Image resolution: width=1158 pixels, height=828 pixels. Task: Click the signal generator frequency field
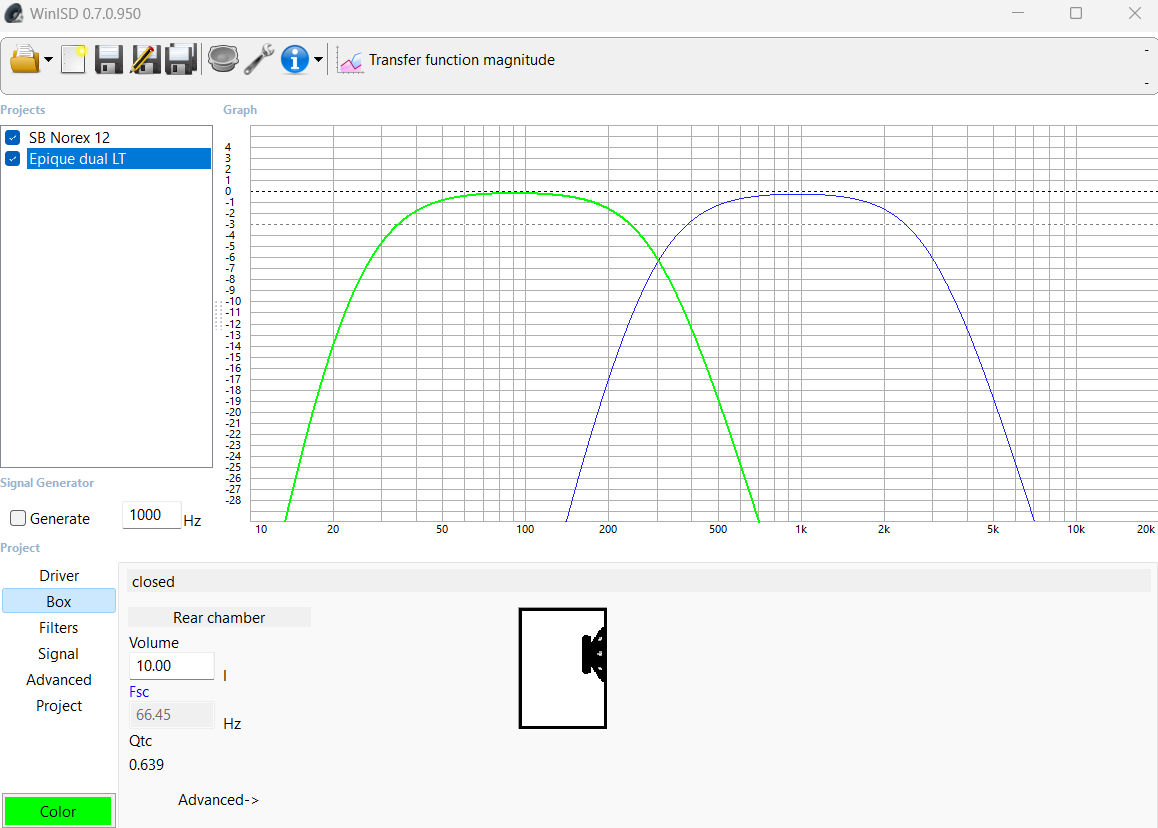pyautogui.click(x=151, y=515)
